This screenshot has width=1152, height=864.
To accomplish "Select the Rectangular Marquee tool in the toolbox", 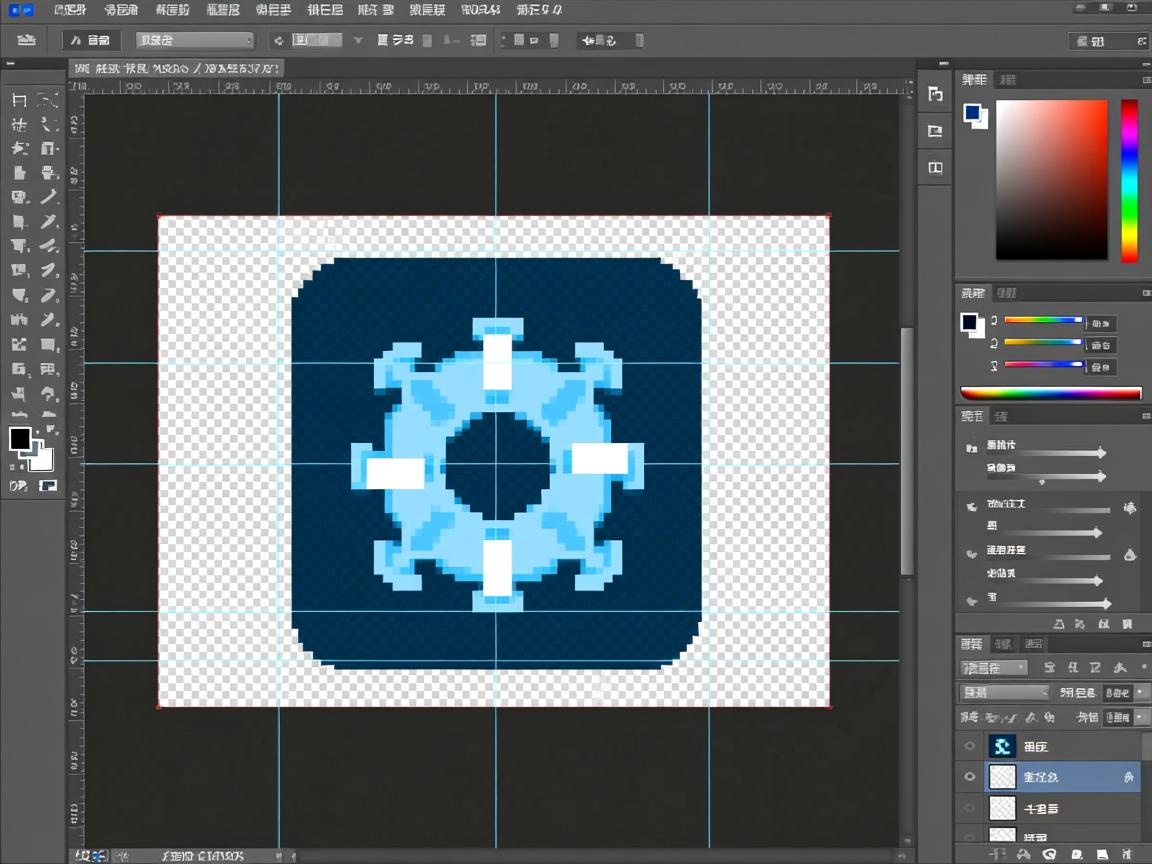I will [19, 100].
